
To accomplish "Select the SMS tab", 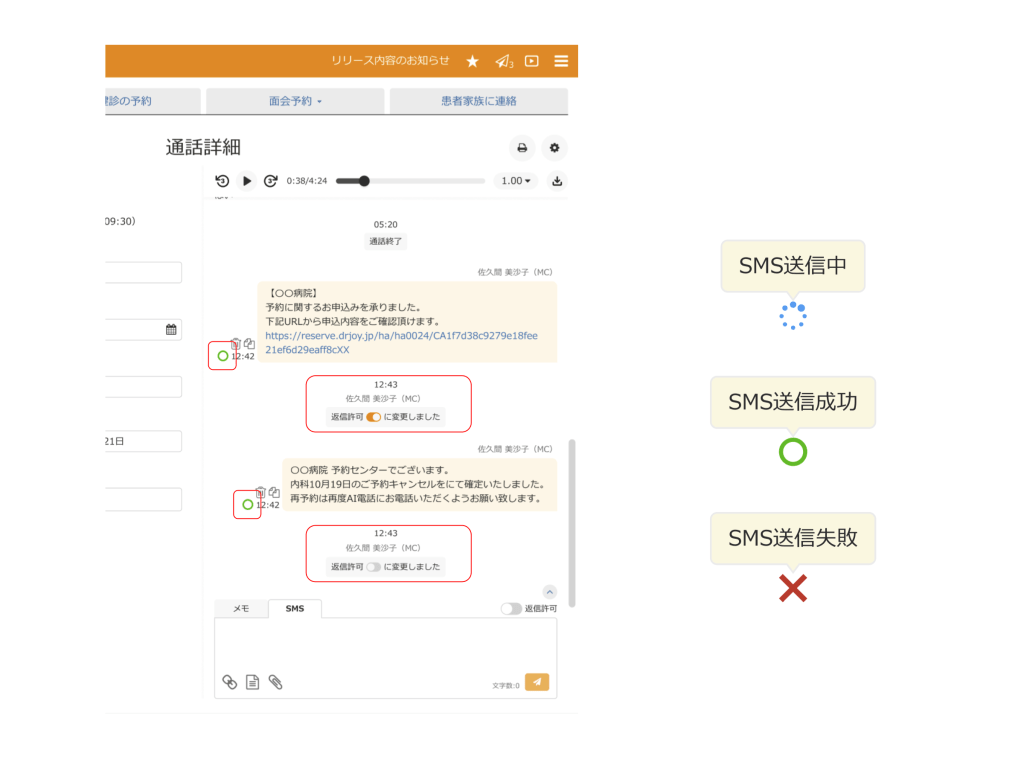I will [x=295, y=608].
